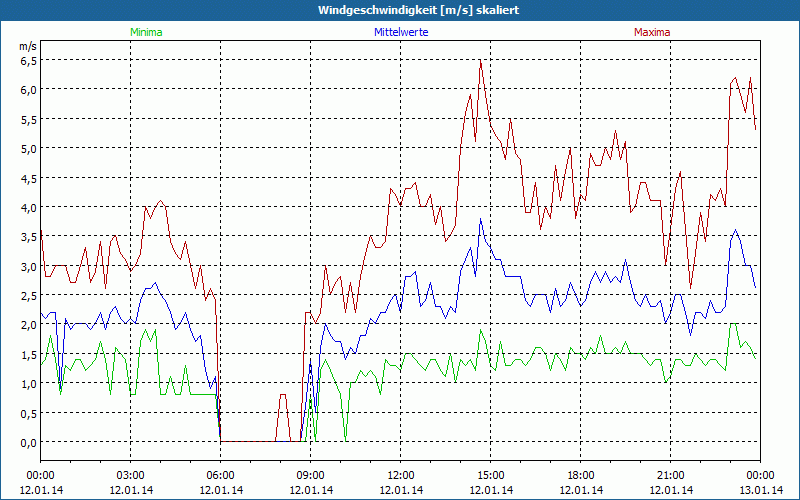Click the 0,5 y-axis value
800x500 pixels.
pyautogui.click(x=29, y=413)
